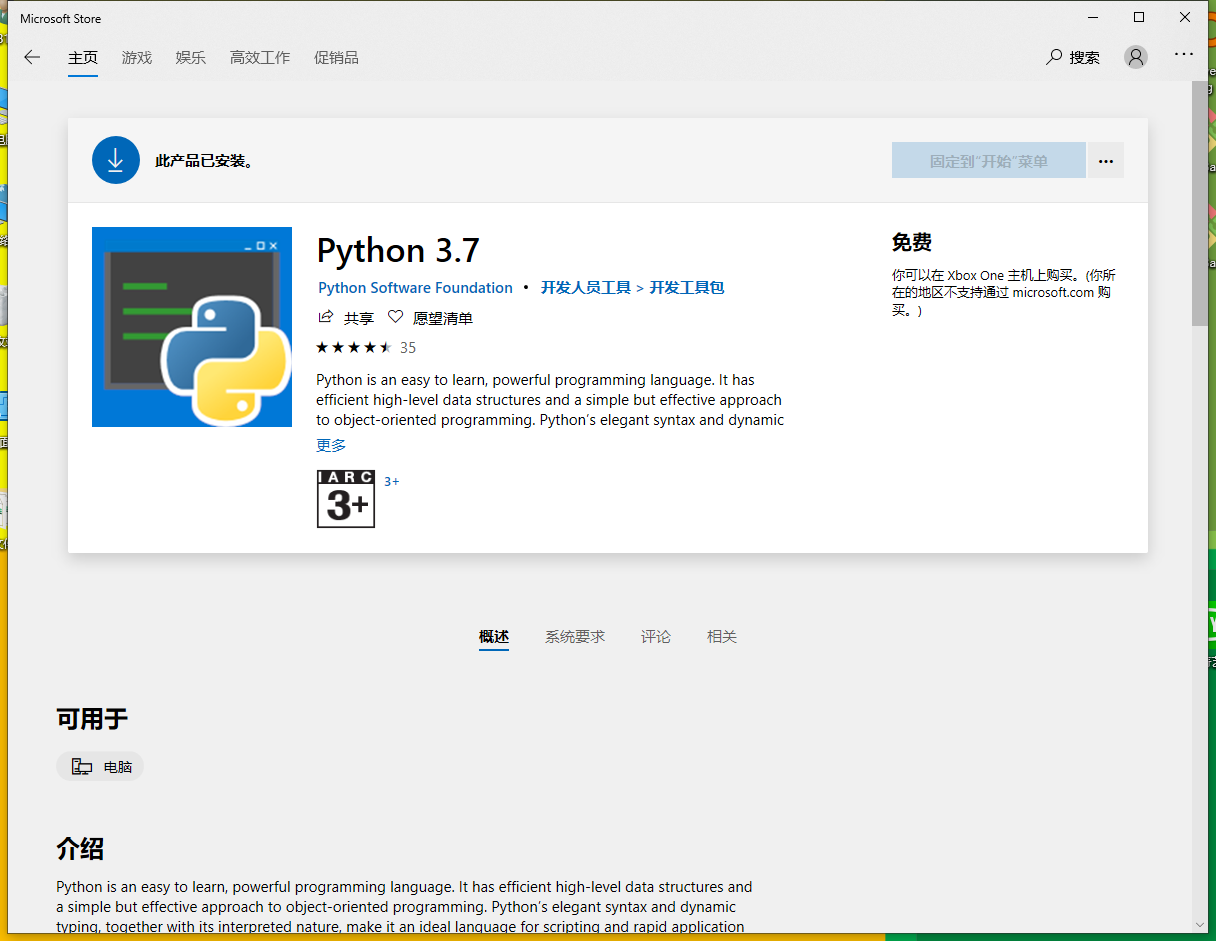Click the vertical scrollbar thumb
The width and height of the screenshot is (1216, 941).
[1200, 203]
